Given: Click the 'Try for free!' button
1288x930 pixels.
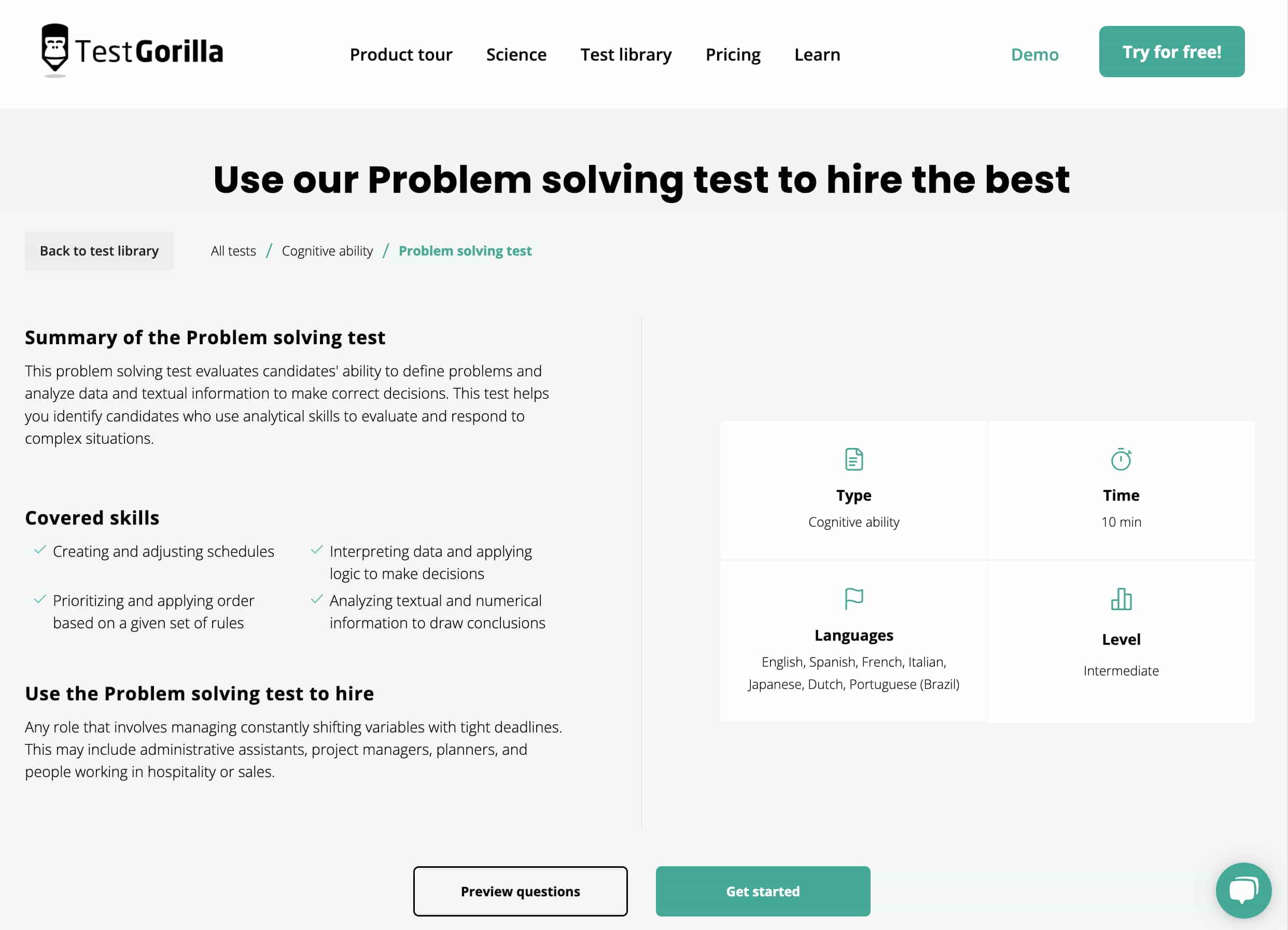Looking at the screenshot, I should pos(1172,51).
